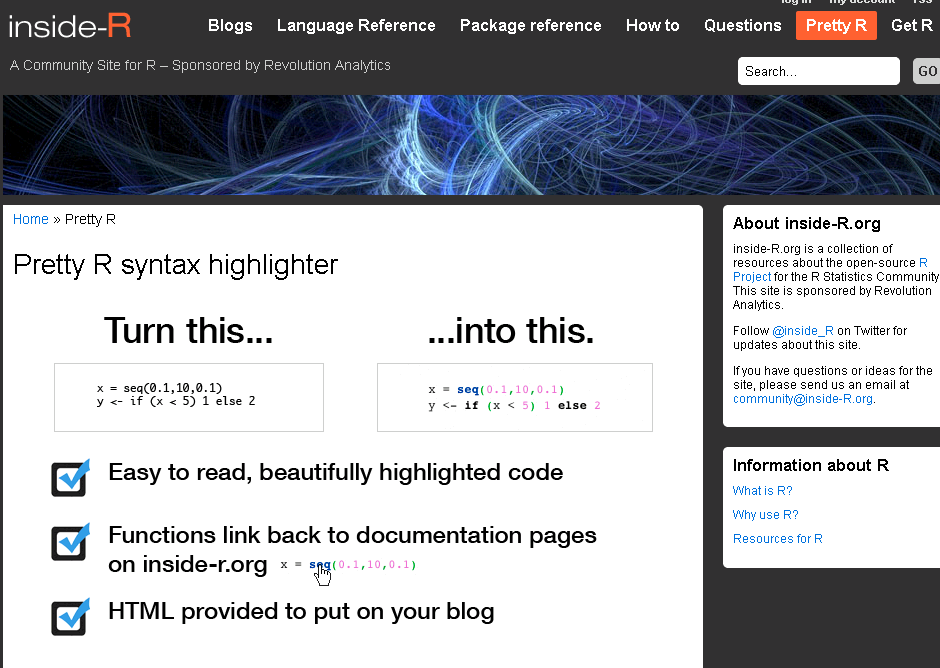Select the highlighted Pretty R tab
Viewport: 940px width, 668px height.
pyautogui.click(x=836, y=26)
